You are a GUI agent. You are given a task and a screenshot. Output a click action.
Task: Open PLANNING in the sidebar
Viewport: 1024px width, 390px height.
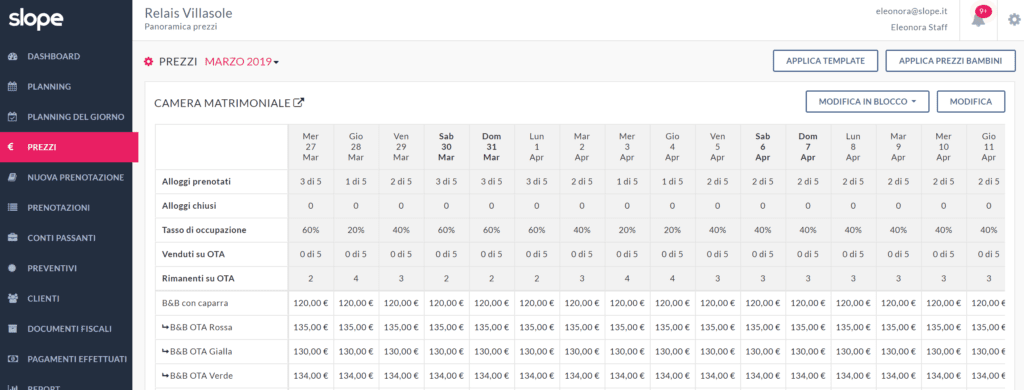tap(49, 87)
